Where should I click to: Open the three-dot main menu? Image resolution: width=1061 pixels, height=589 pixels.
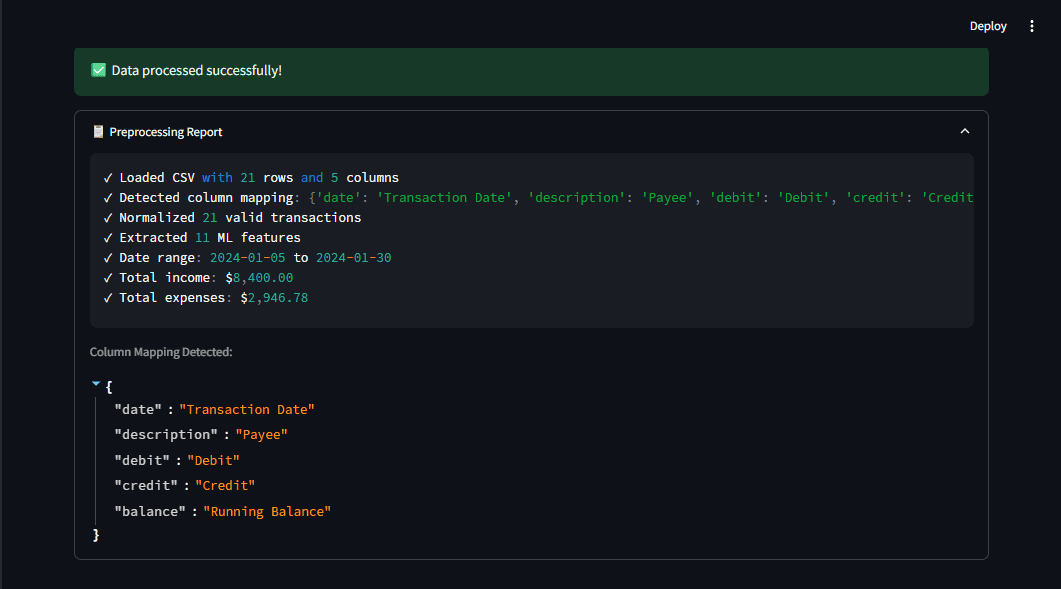[x=1032, y=26]
